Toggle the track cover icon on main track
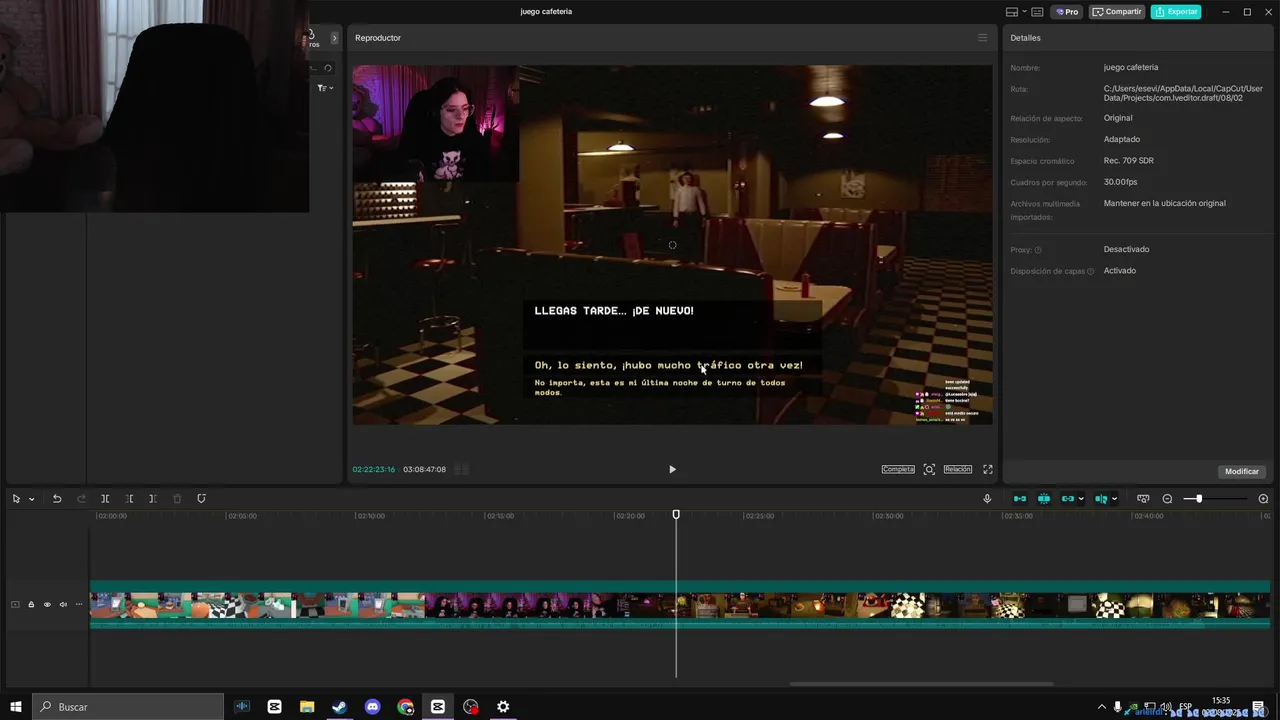The height and width of the screenshot is (720, 1280). click(x=15, y=604)
